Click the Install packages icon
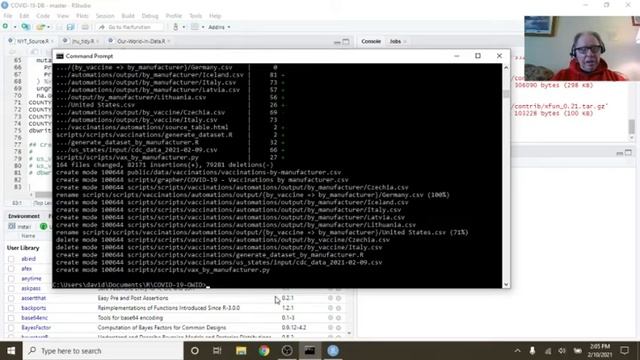 12,226
